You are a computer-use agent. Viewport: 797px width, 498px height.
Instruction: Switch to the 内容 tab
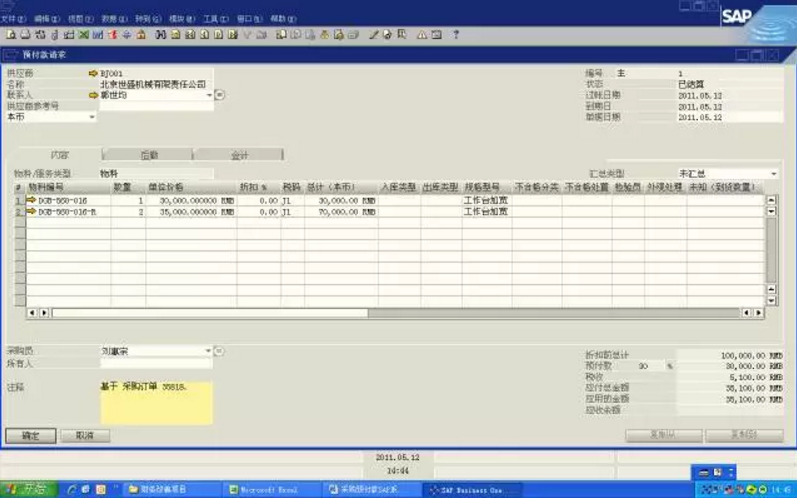tap(60, 155)
